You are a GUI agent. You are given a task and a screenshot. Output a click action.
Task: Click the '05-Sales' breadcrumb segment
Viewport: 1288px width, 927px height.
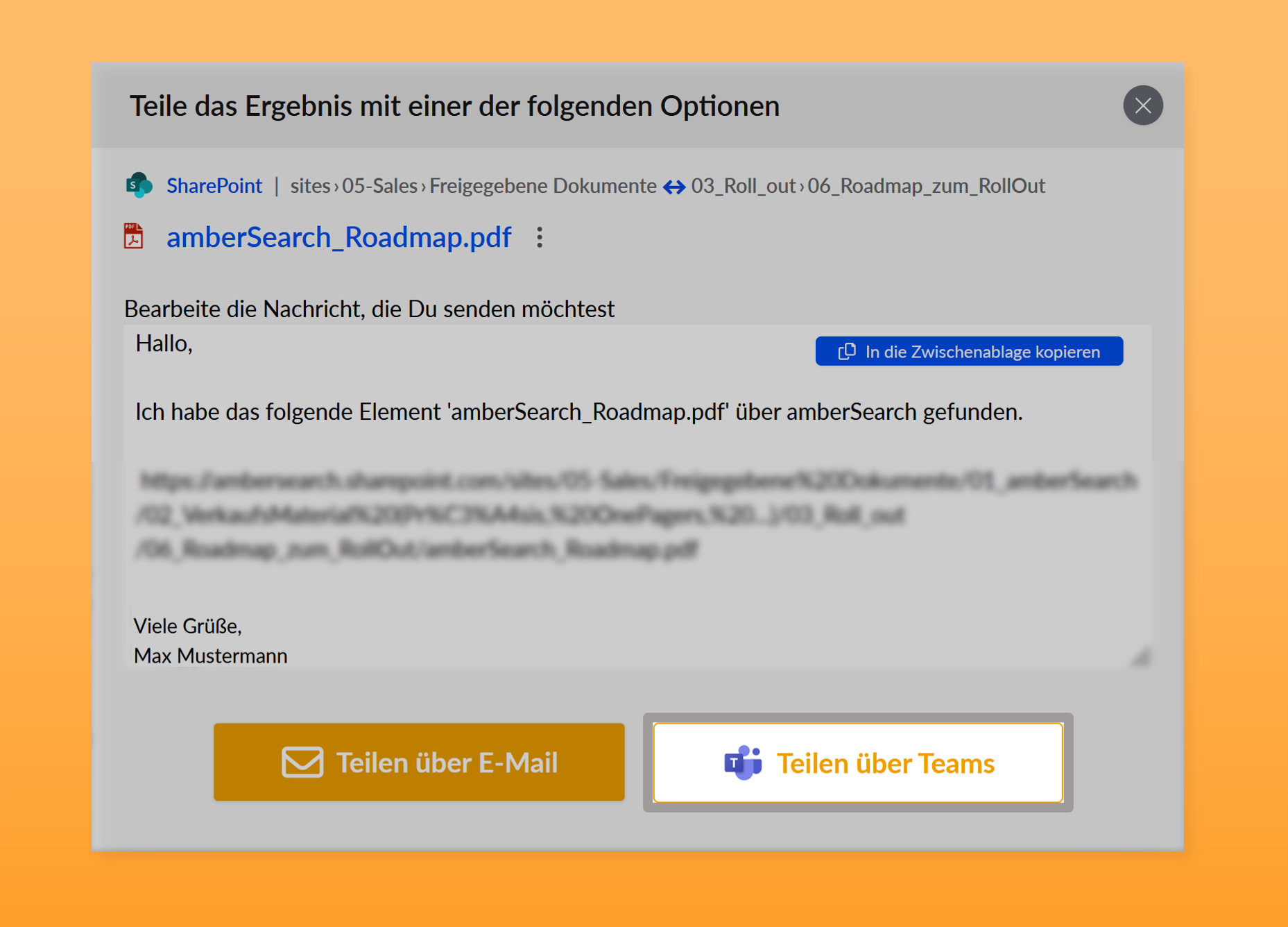pos(379,186)
